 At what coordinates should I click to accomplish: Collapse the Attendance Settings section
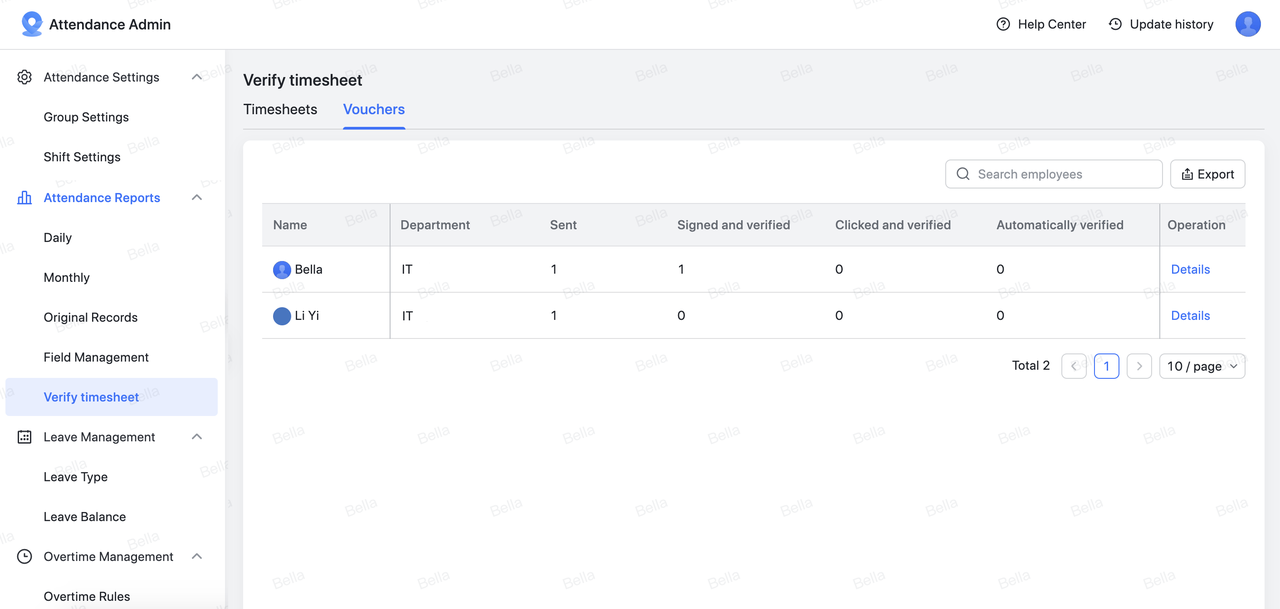tap(197, 77)
